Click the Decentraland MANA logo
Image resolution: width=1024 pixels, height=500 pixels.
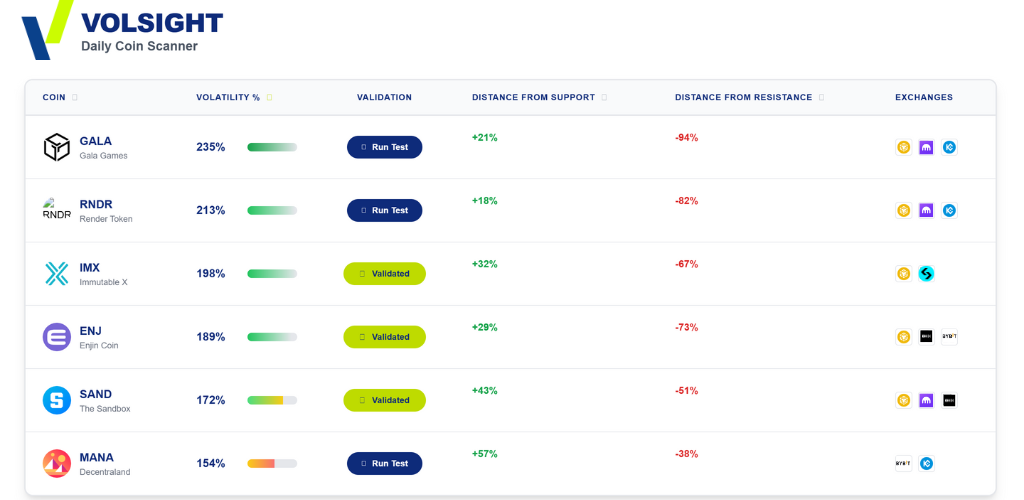57,464
